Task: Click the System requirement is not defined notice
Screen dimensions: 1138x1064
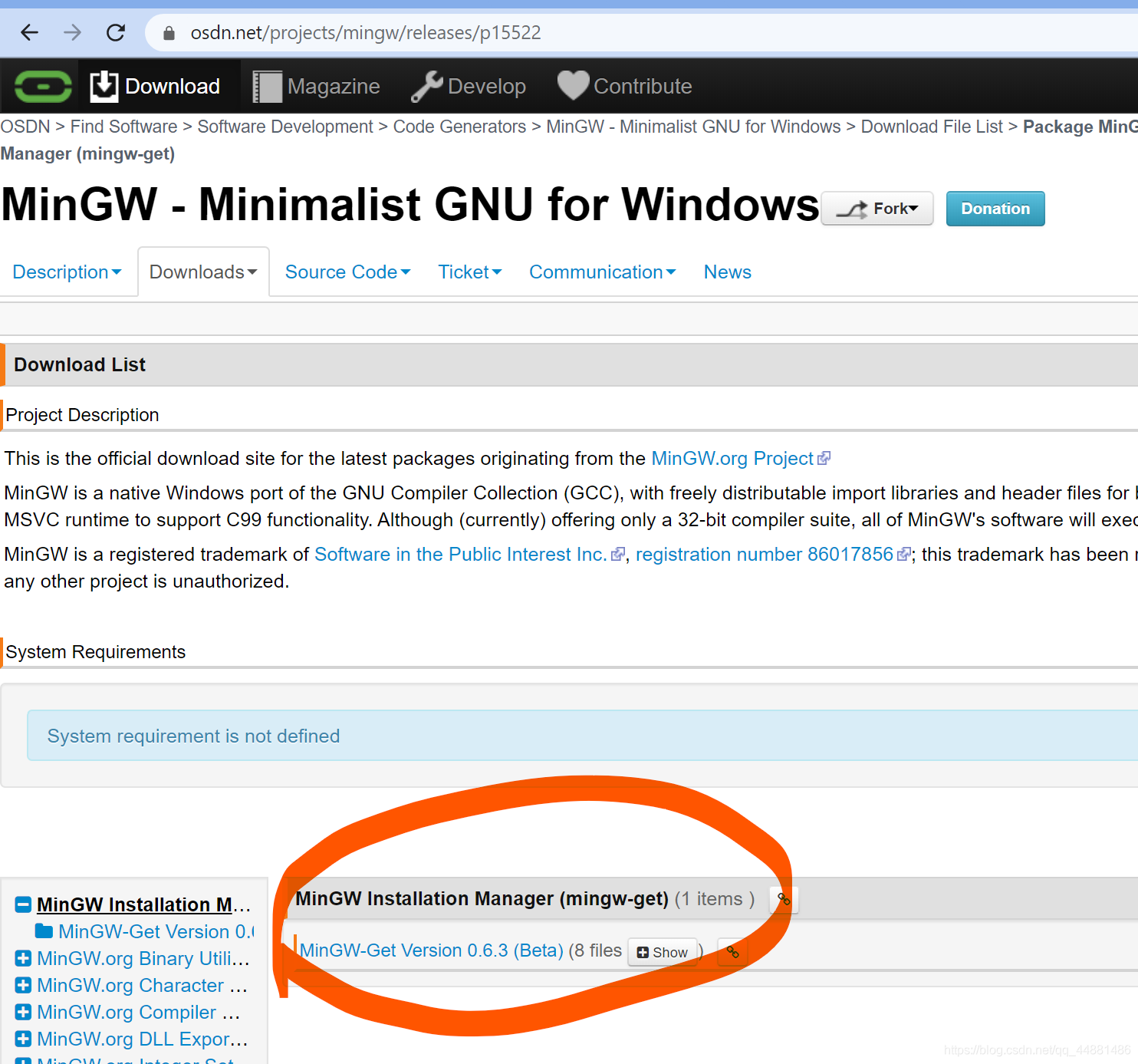Action: [x=582, y=736]
